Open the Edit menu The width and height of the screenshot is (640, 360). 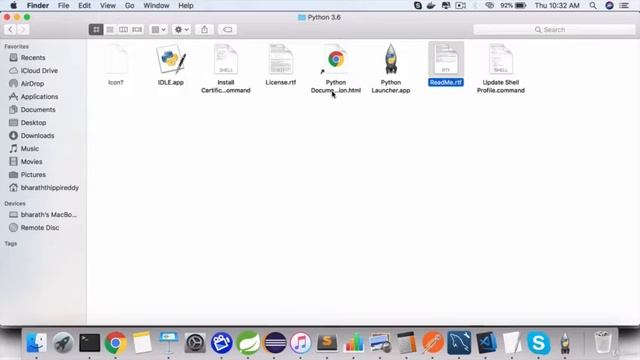click(84, 6)
